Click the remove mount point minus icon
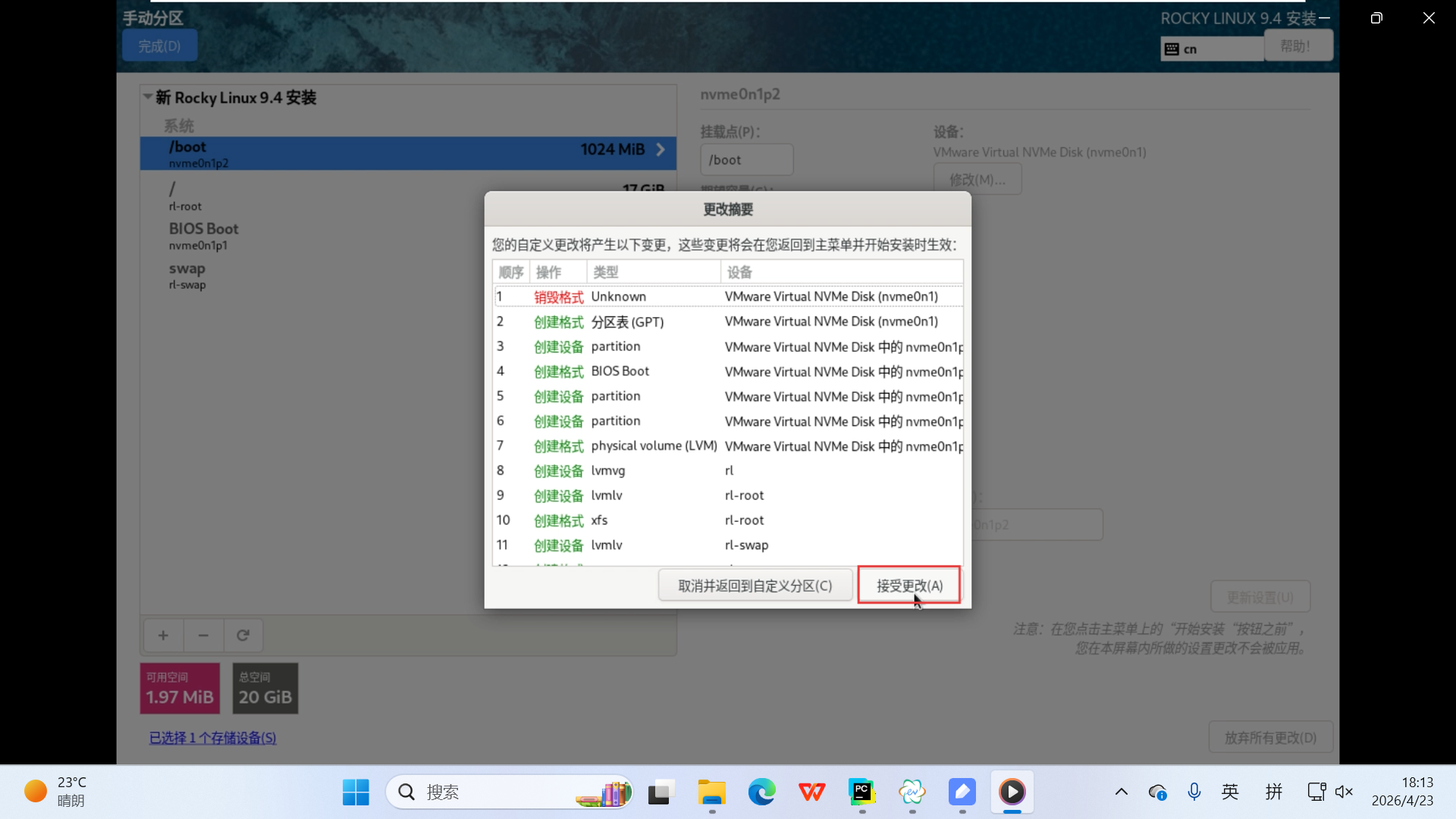Viewport: 1456px width, 819px height. (x=203, y=635)
